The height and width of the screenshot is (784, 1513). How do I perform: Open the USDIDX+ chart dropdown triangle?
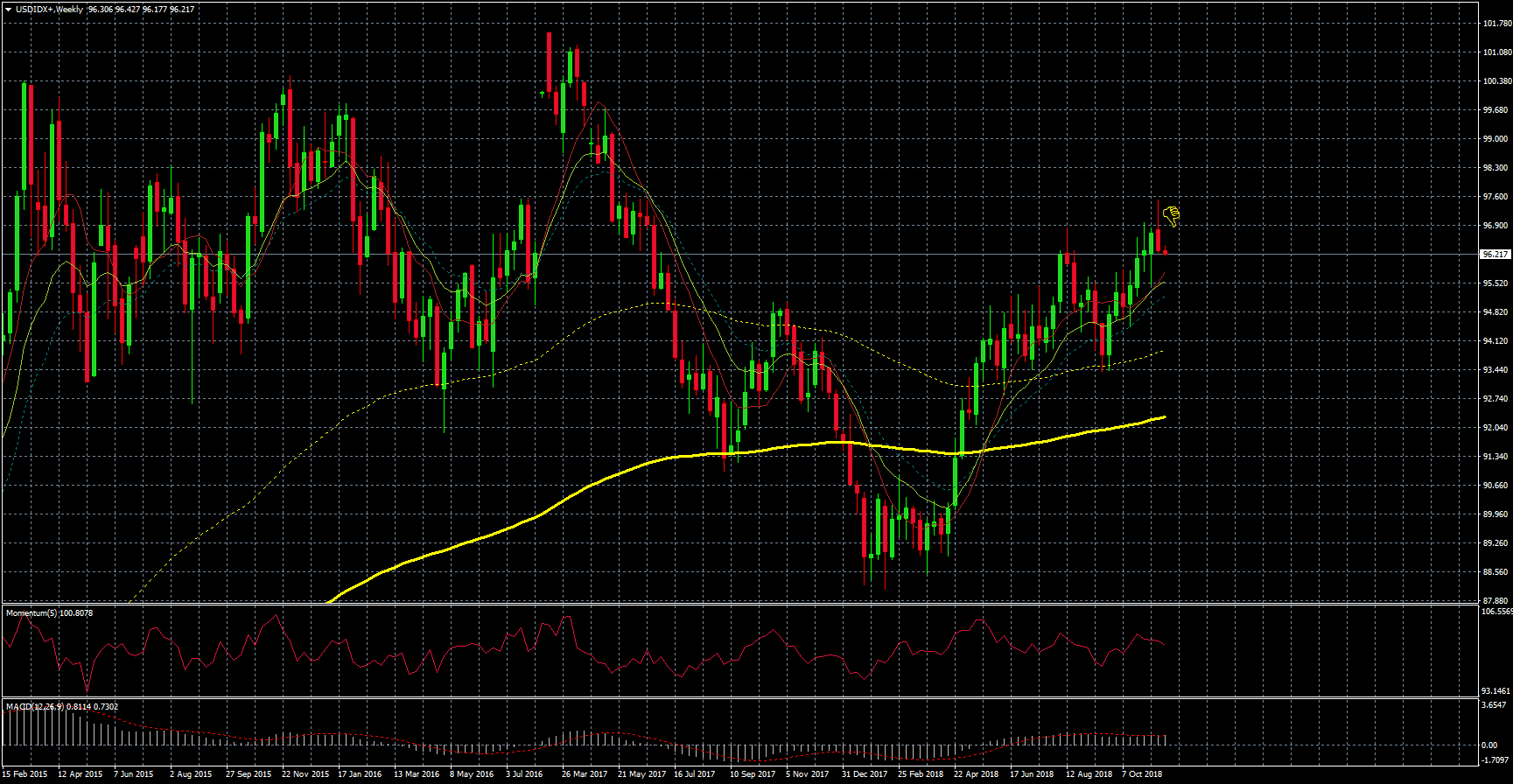[x=8, y=10]
